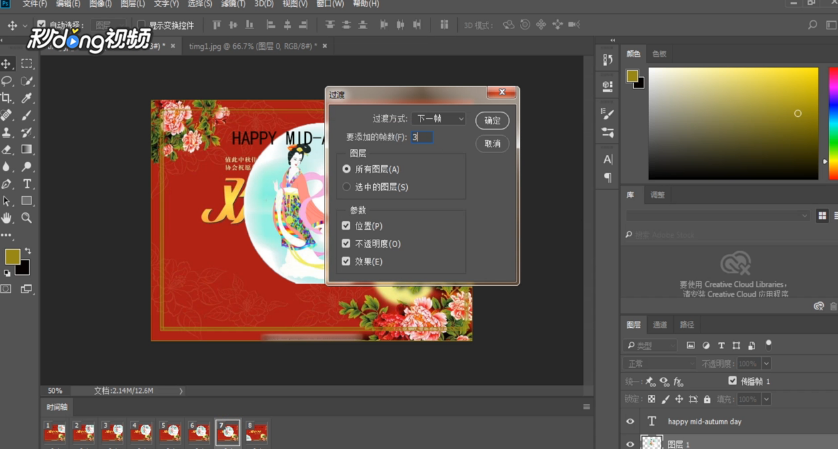Select the Blur tool
Viewport: 838px width, 449px height.
click(x=6, y=166)
